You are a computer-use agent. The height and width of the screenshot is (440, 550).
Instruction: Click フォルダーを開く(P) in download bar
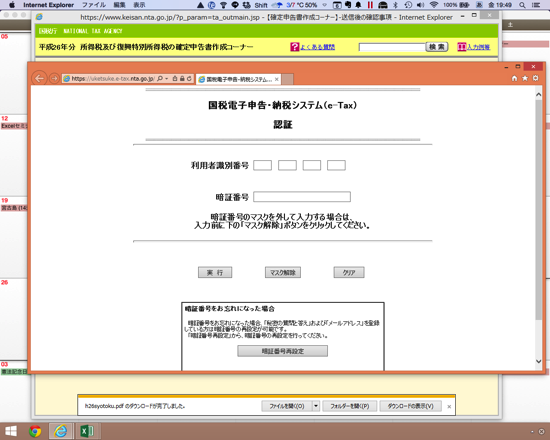coord(350,406)
